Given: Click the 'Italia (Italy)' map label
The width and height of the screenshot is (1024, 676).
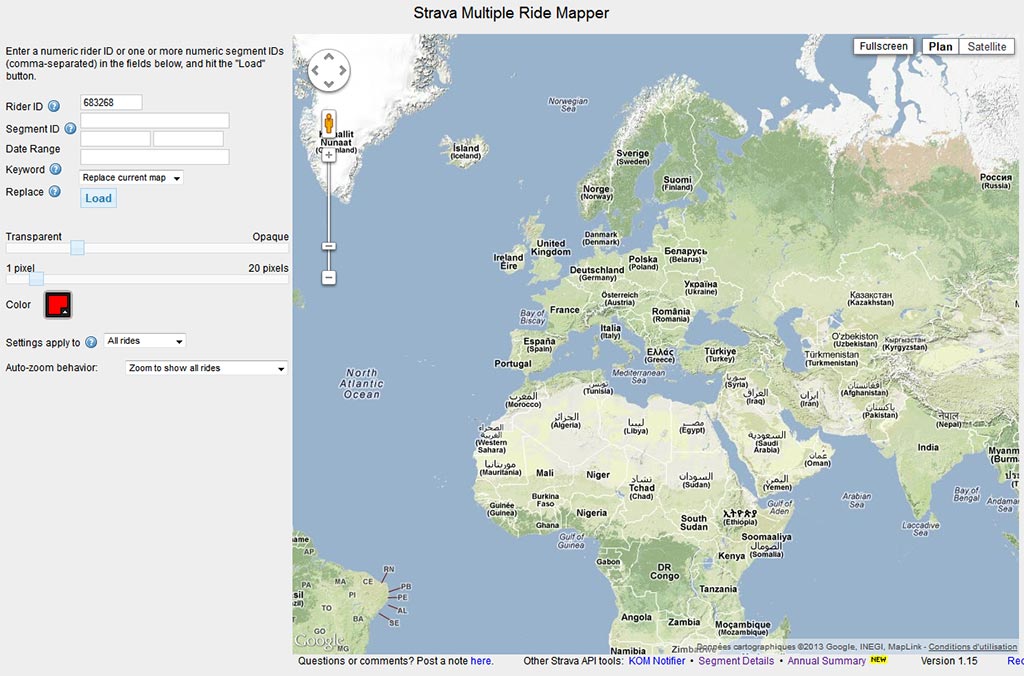Looking at the screenshot, I should point(611,331).
